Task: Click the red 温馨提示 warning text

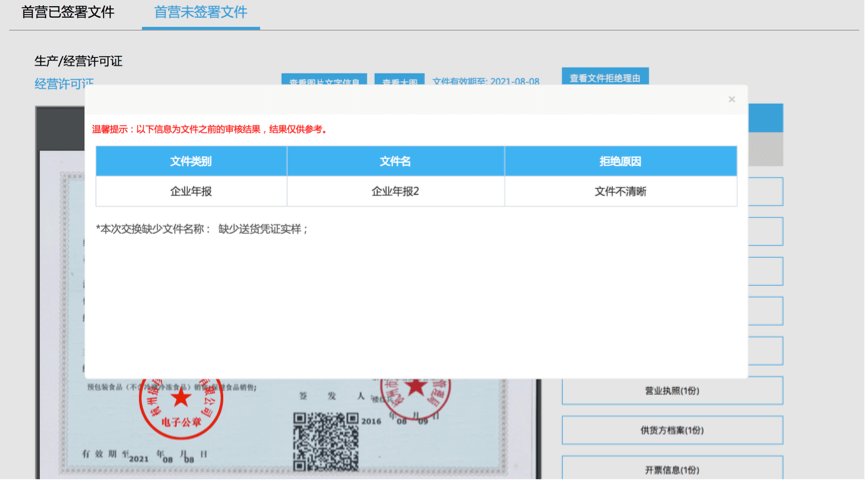Action: coord(211,129)
